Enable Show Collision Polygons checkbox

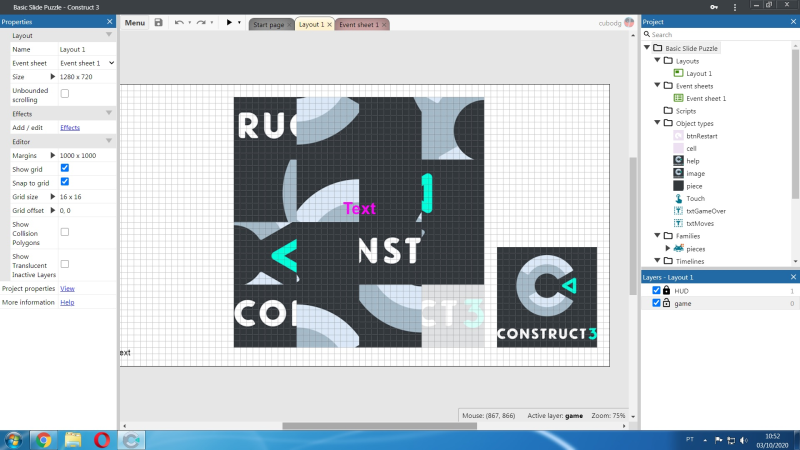(65, 232)
